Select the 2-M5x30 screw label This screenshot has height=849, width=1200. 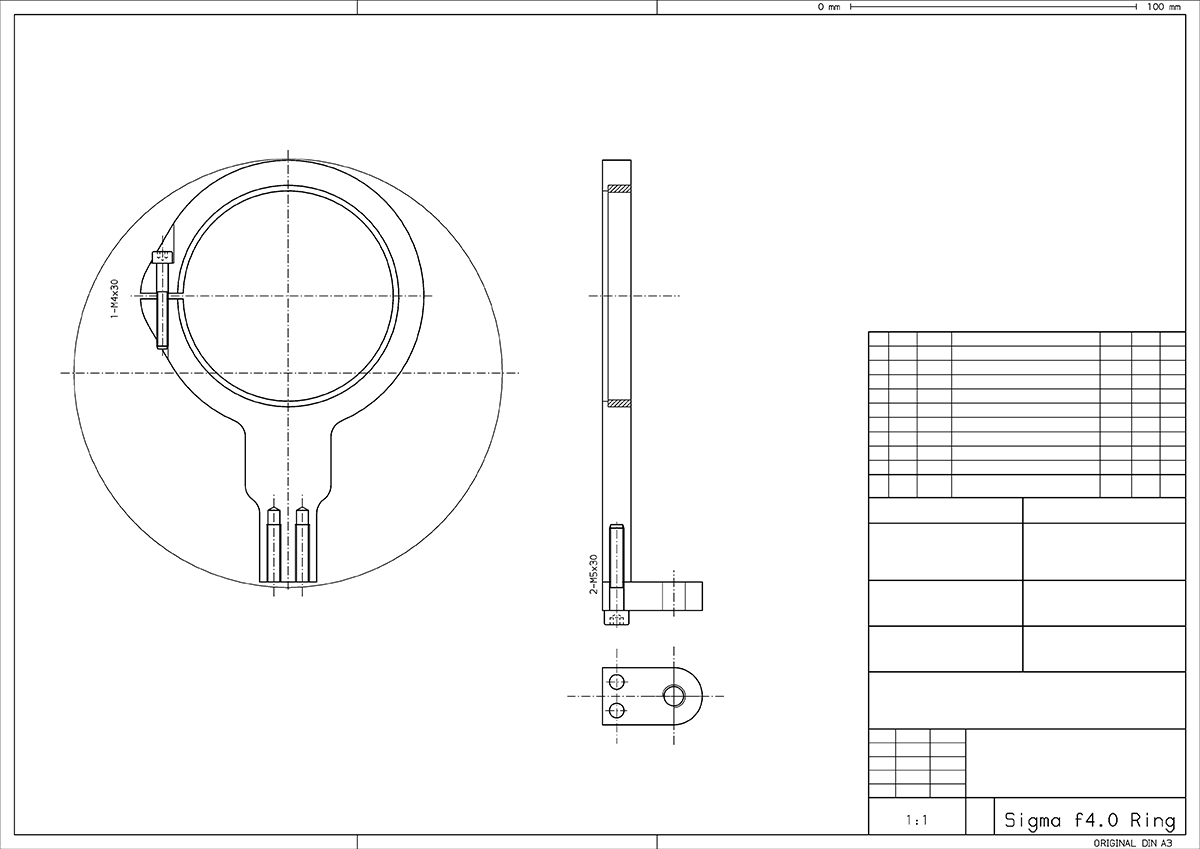593,574
